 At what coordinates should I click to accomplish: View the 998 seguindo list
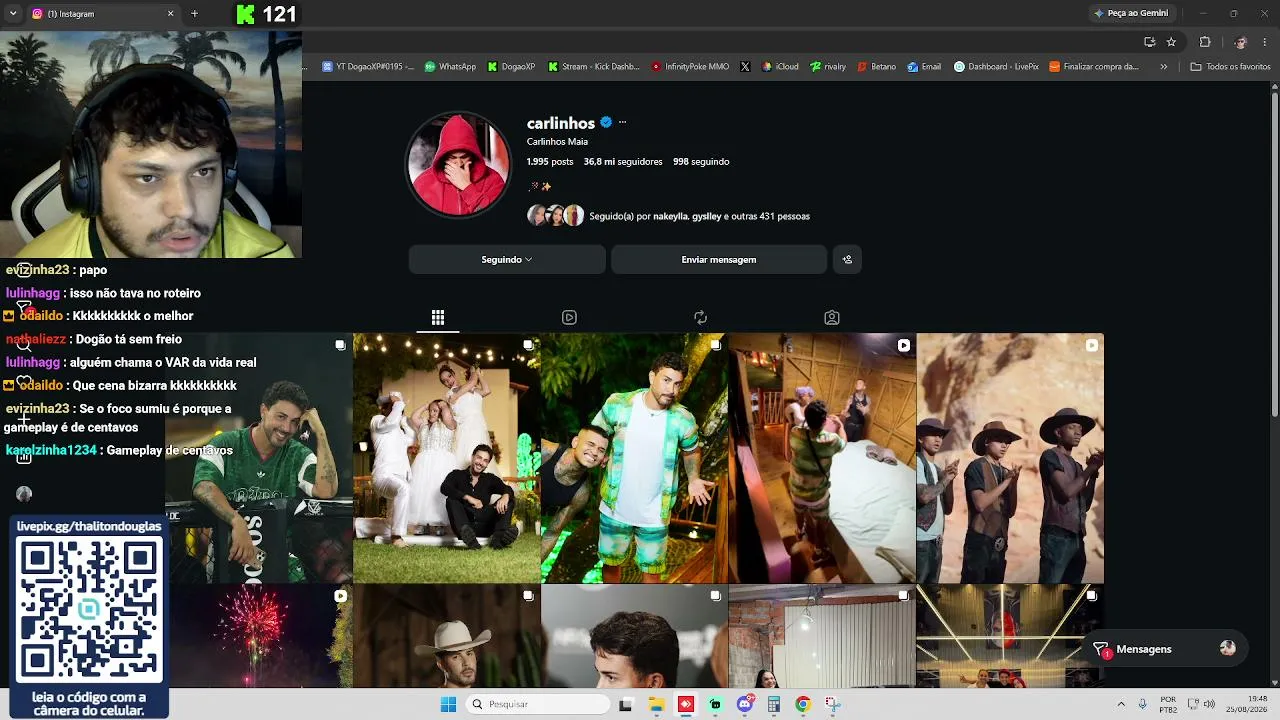[701, 161]
